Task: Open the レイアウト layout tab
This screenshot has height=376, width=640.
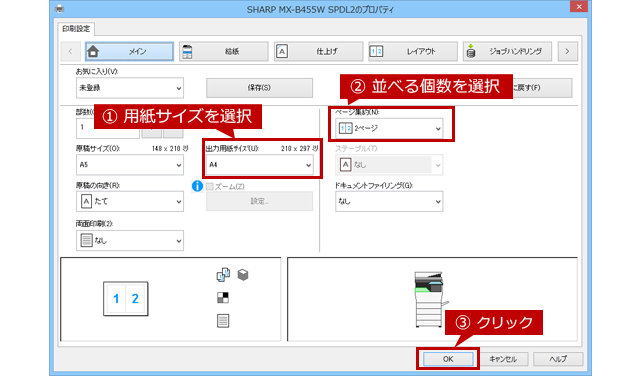Action: click(413, 51)
